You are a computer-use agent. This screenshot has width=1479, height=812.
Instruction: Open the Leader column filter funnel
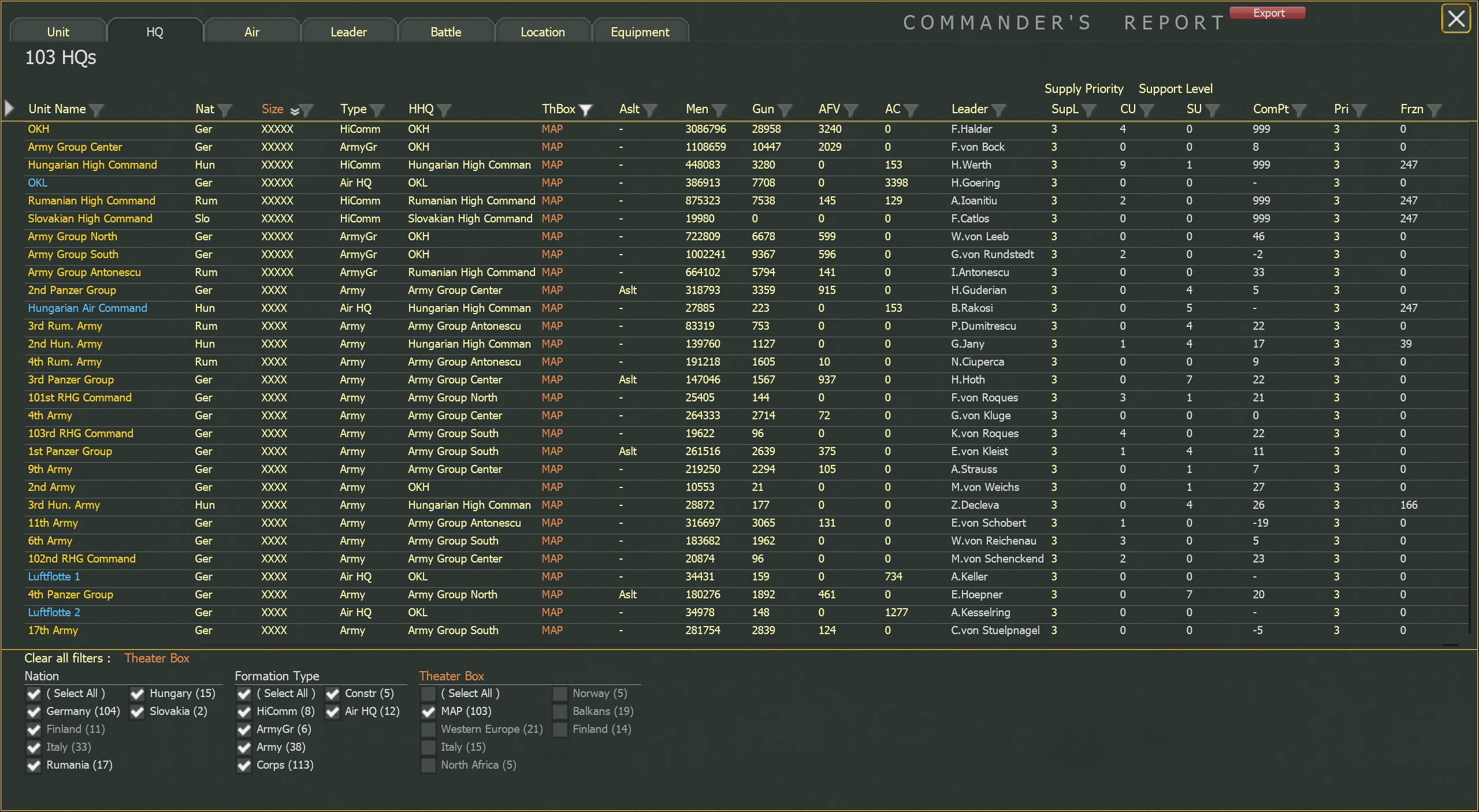(x=999, y=110)
